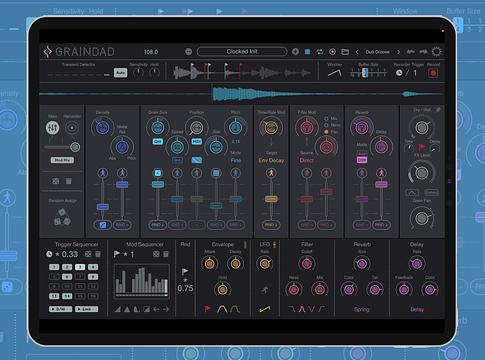Image resolution: width=485 pixels, height=360 pixels.
Task: Shift Mod Sequencer right with arrow
Action: (x=166, y=309)
